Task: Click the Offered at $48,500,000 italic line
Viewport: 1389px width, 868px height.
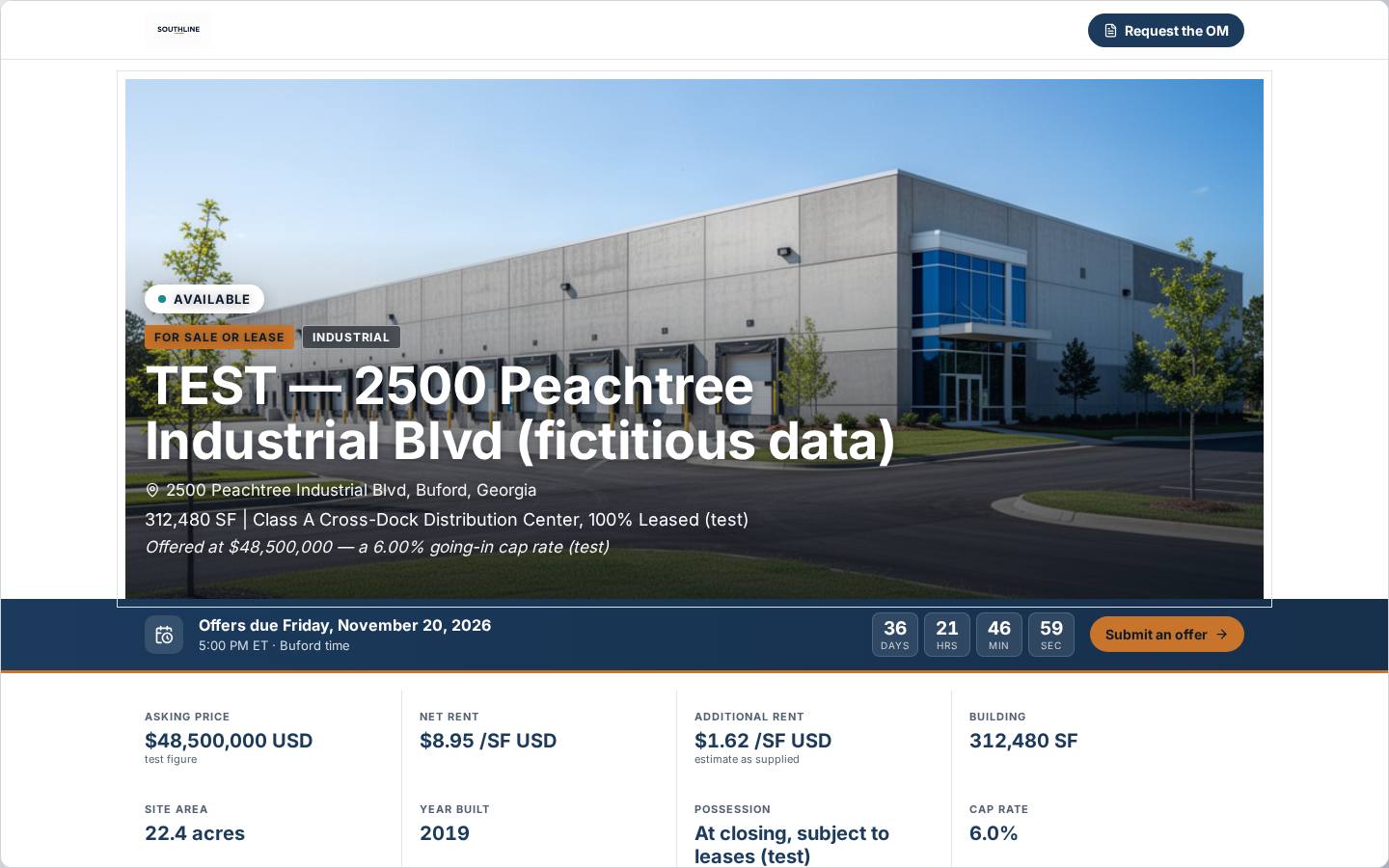Action: pyautogui.click(x=377, y=547)
